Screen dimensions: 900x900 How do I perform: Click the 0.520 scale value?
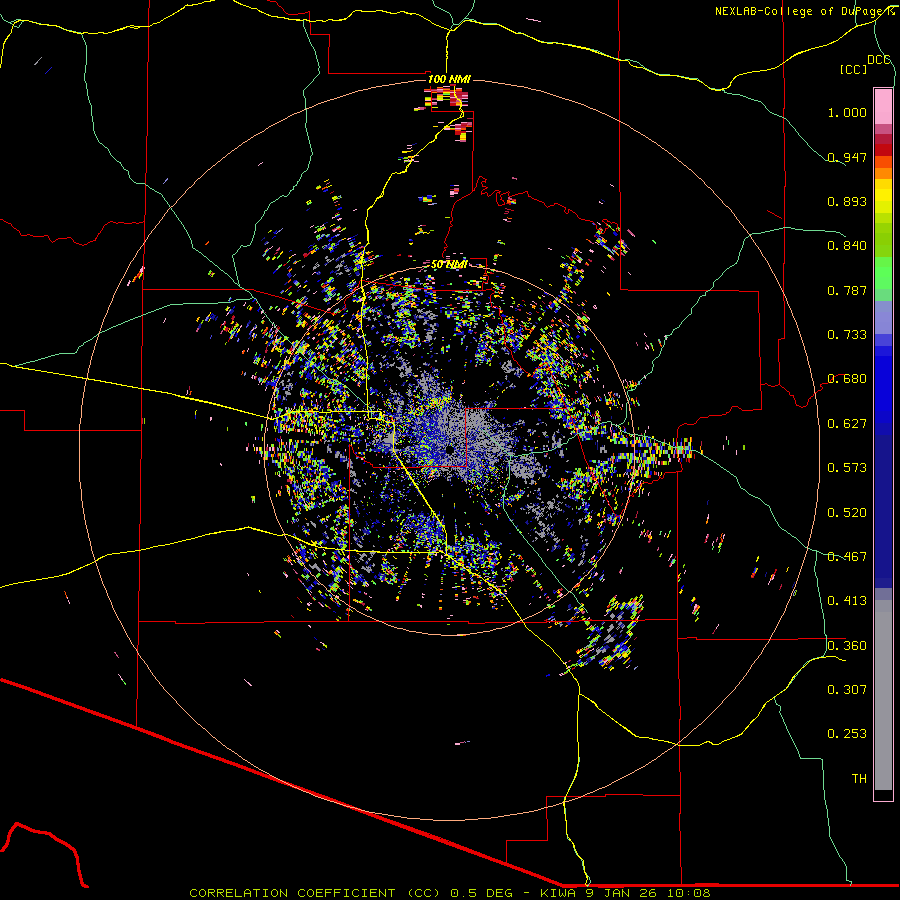pos(847,513)
